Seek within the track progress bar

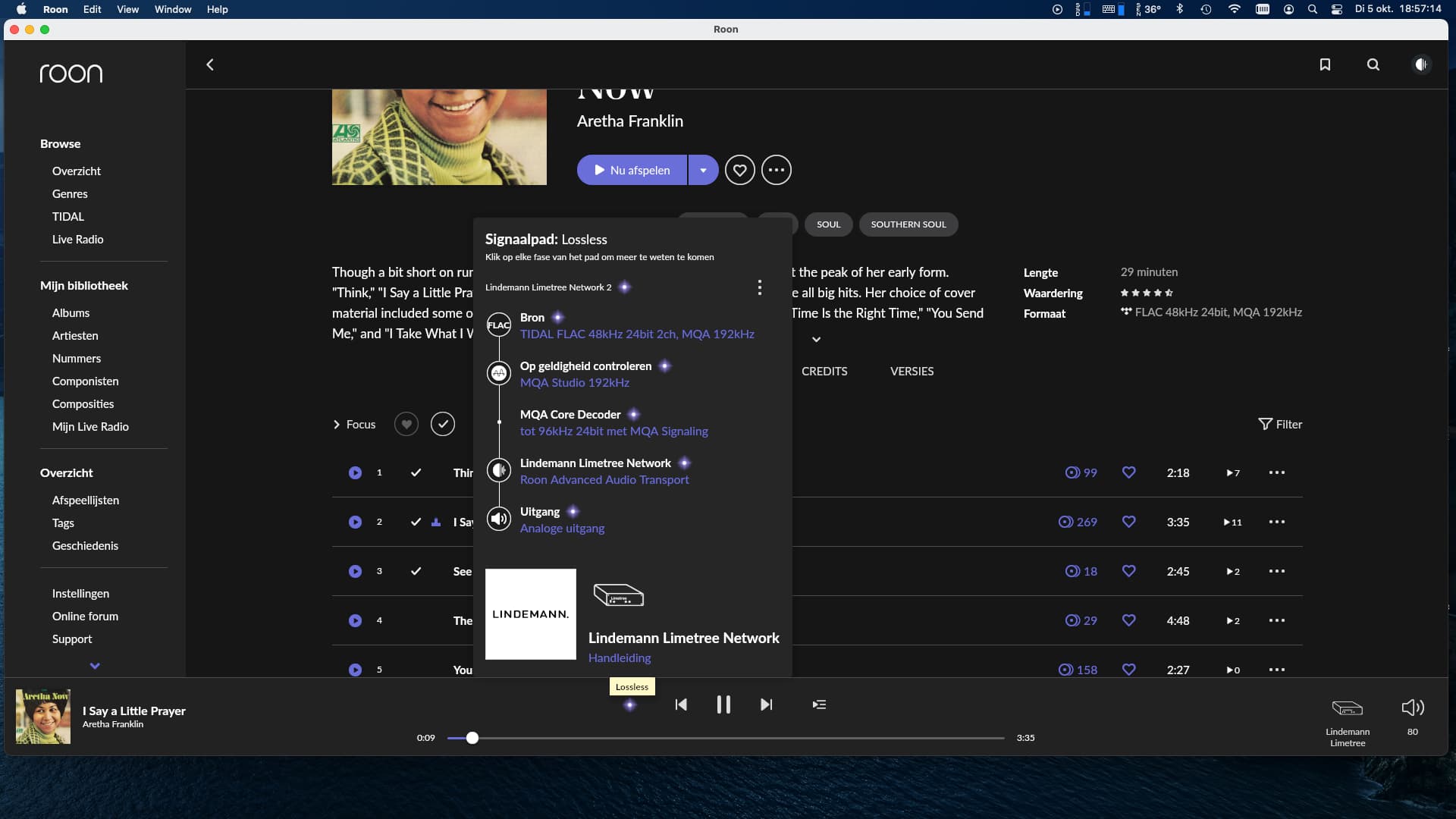[x=726, y=738]
